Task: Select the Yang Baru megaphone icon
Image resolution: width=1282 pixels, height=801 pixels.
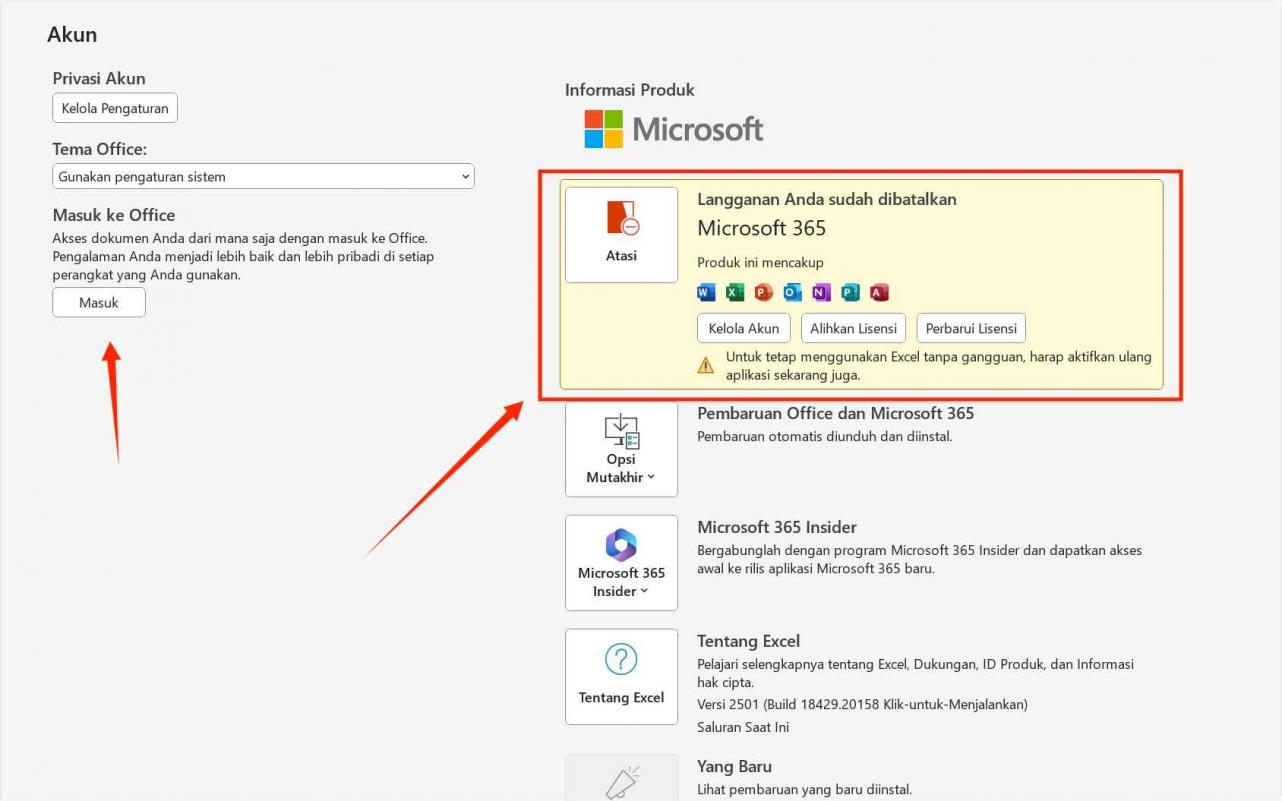Action: point(621,780)
